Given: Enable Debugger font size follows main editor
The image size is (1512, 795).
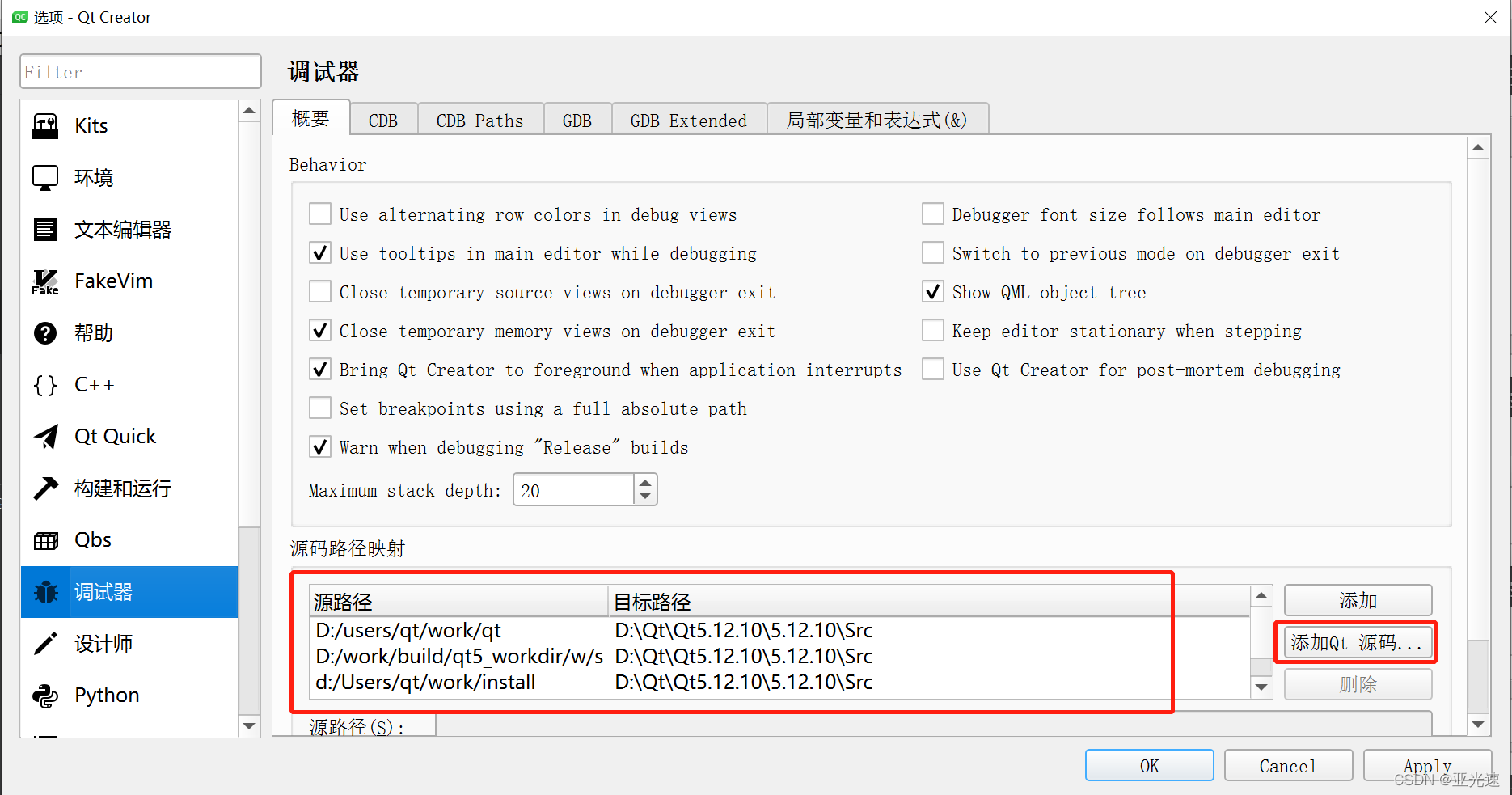Looking at the screenshot, I should point(933,214).
